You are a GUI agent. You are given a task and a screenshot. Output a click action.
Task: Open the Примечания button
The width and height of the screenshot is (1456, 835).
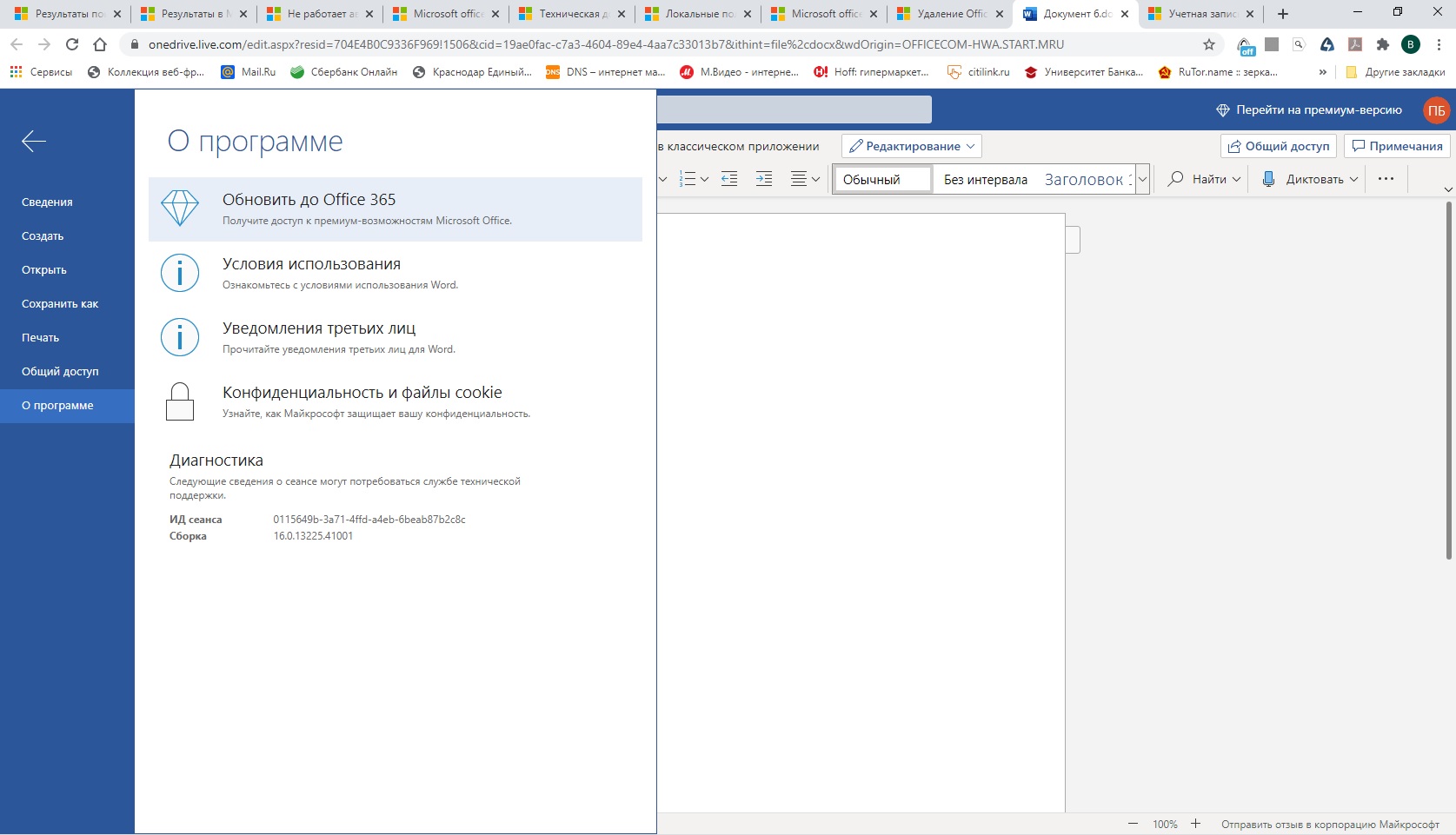click(1398, 146)
